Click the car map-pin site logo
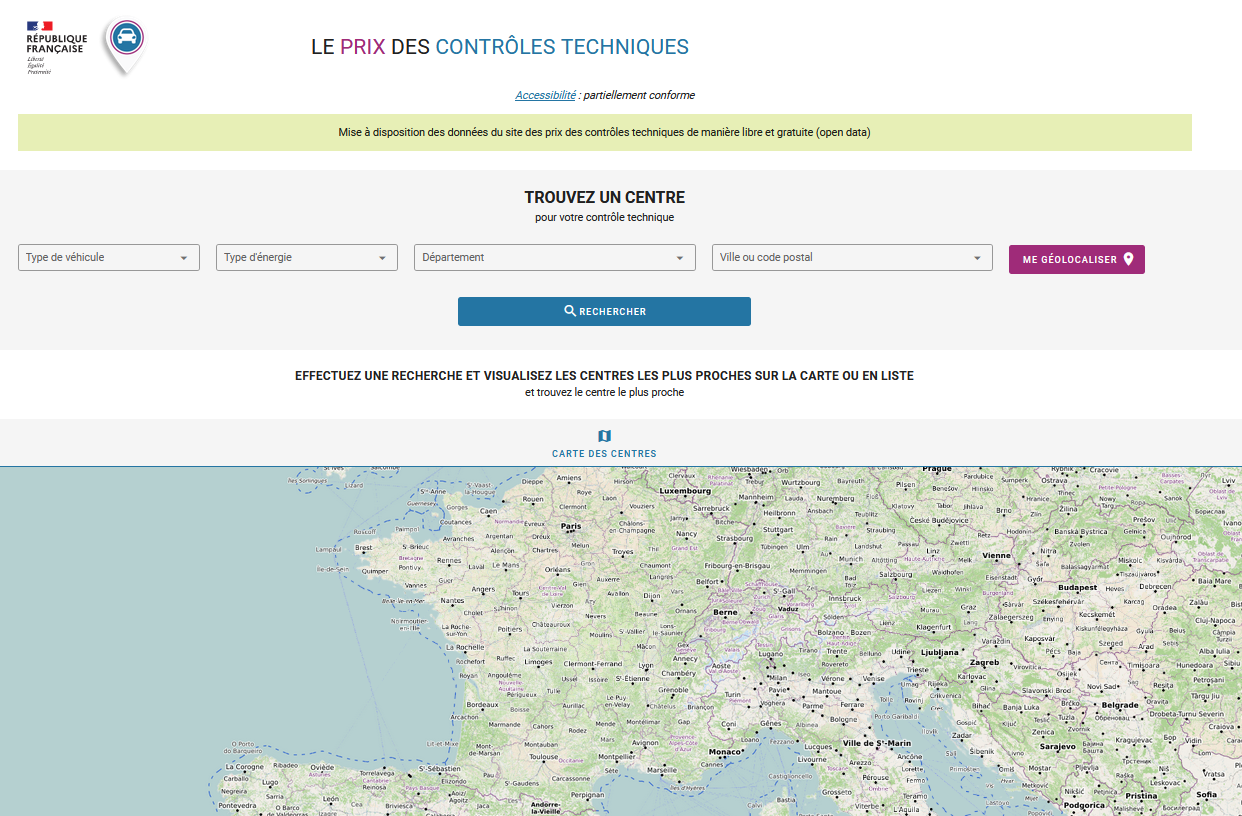 click(x=125, y=45)
